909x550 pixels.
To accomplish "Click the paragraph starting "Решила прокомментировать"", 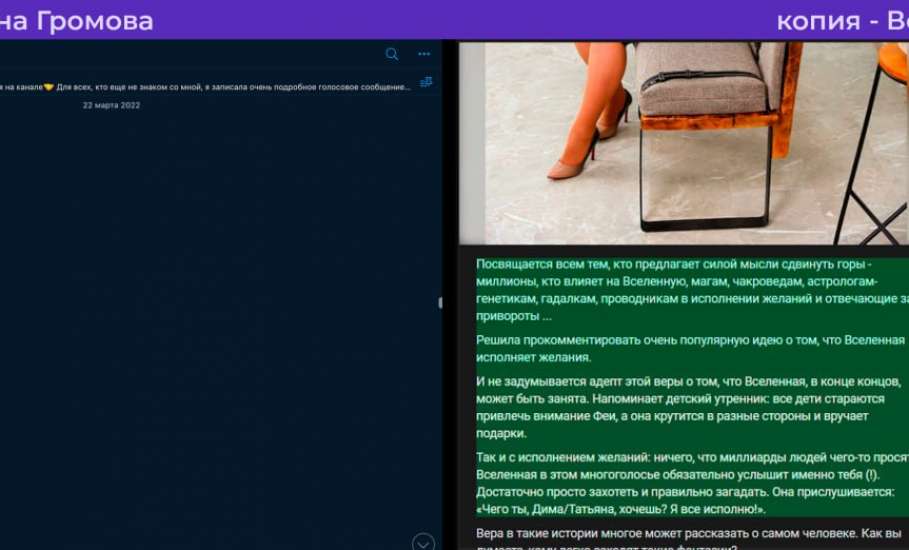I will (x=690, y=349).
